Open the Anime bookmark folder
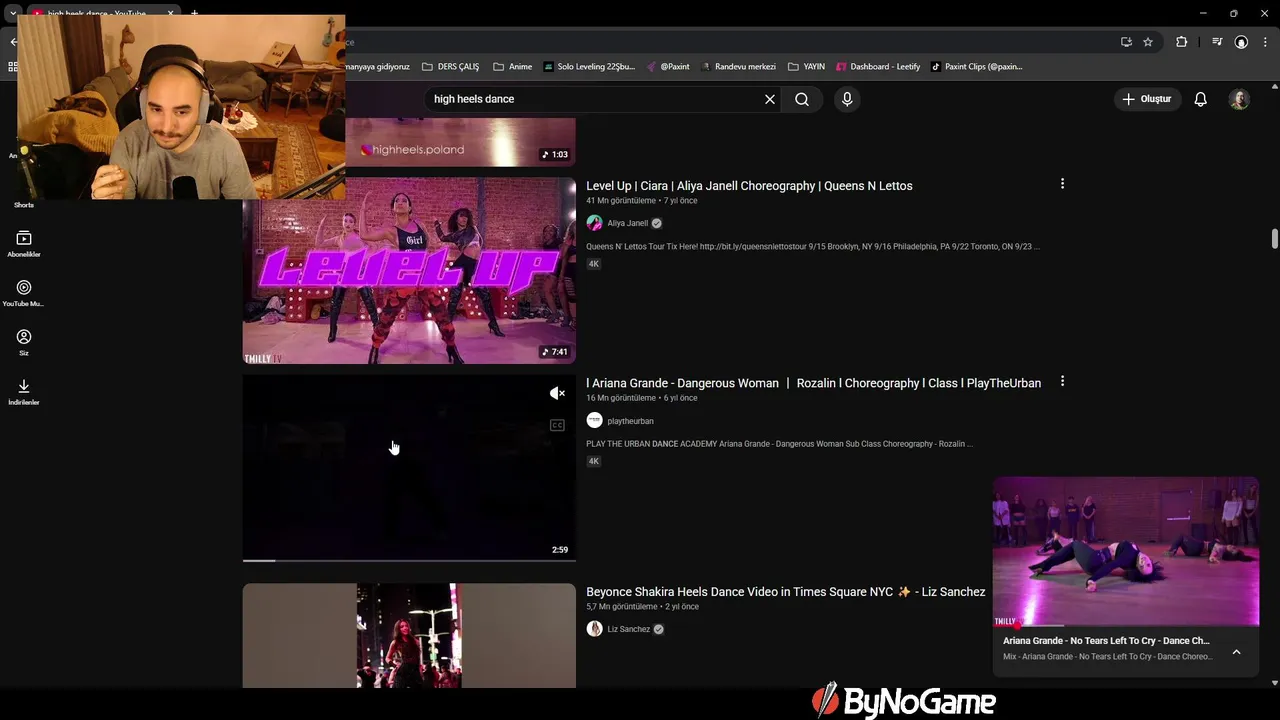 (512, 67)
